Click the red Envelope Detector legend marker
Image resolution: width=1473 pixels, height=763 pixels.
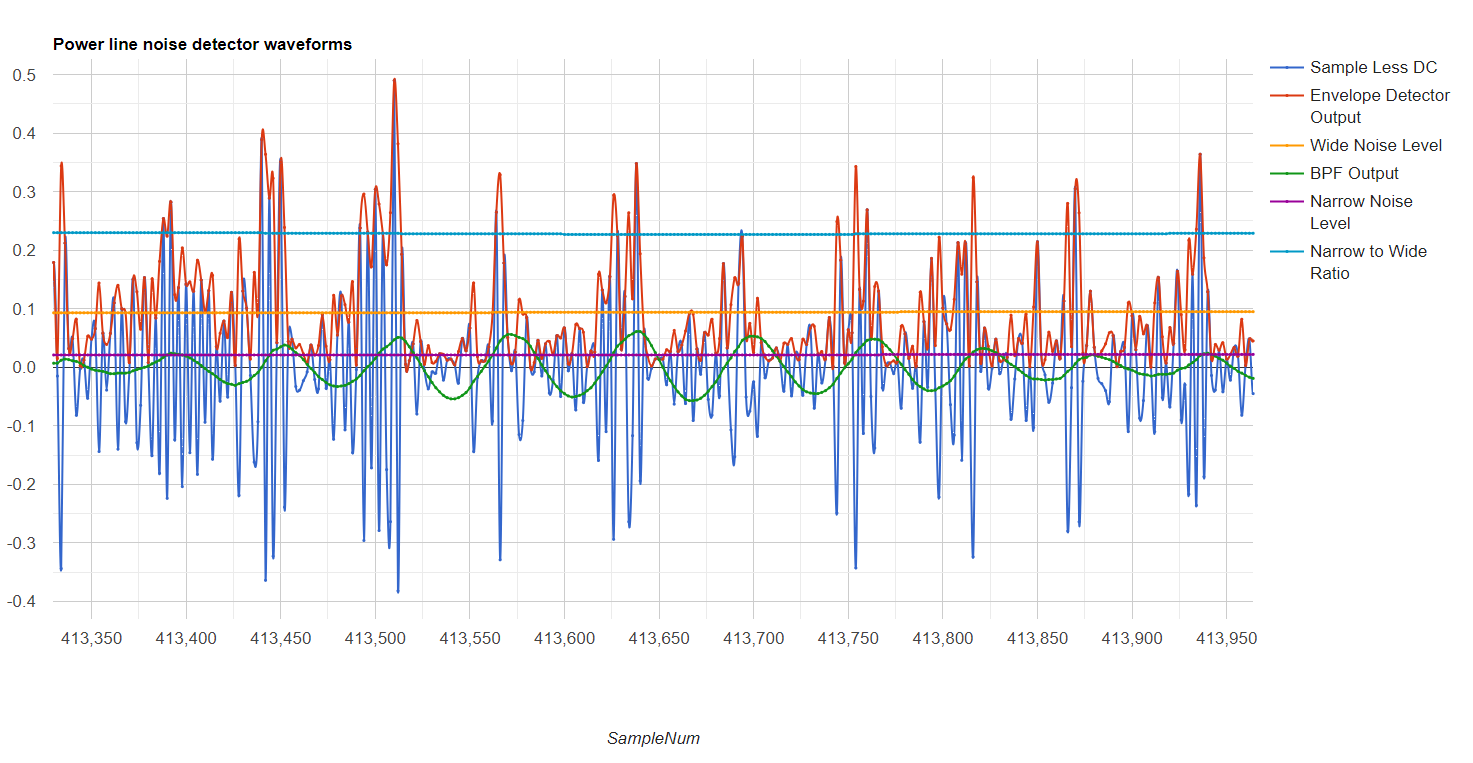(x=1286, y=96)
